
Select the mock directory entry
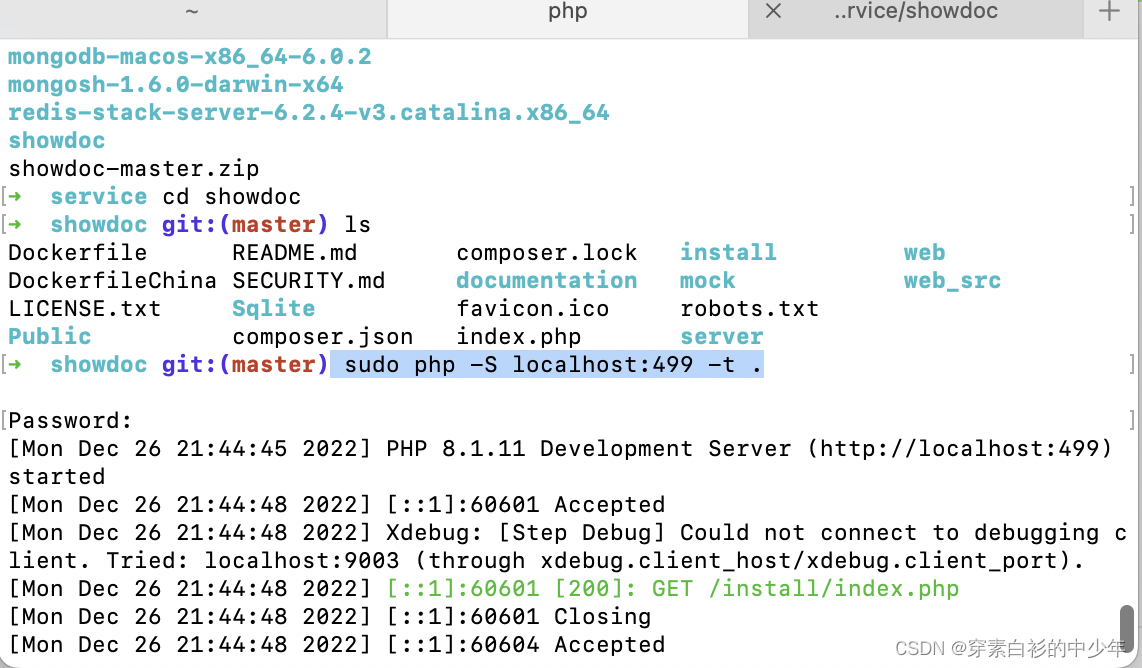point(707,280)
